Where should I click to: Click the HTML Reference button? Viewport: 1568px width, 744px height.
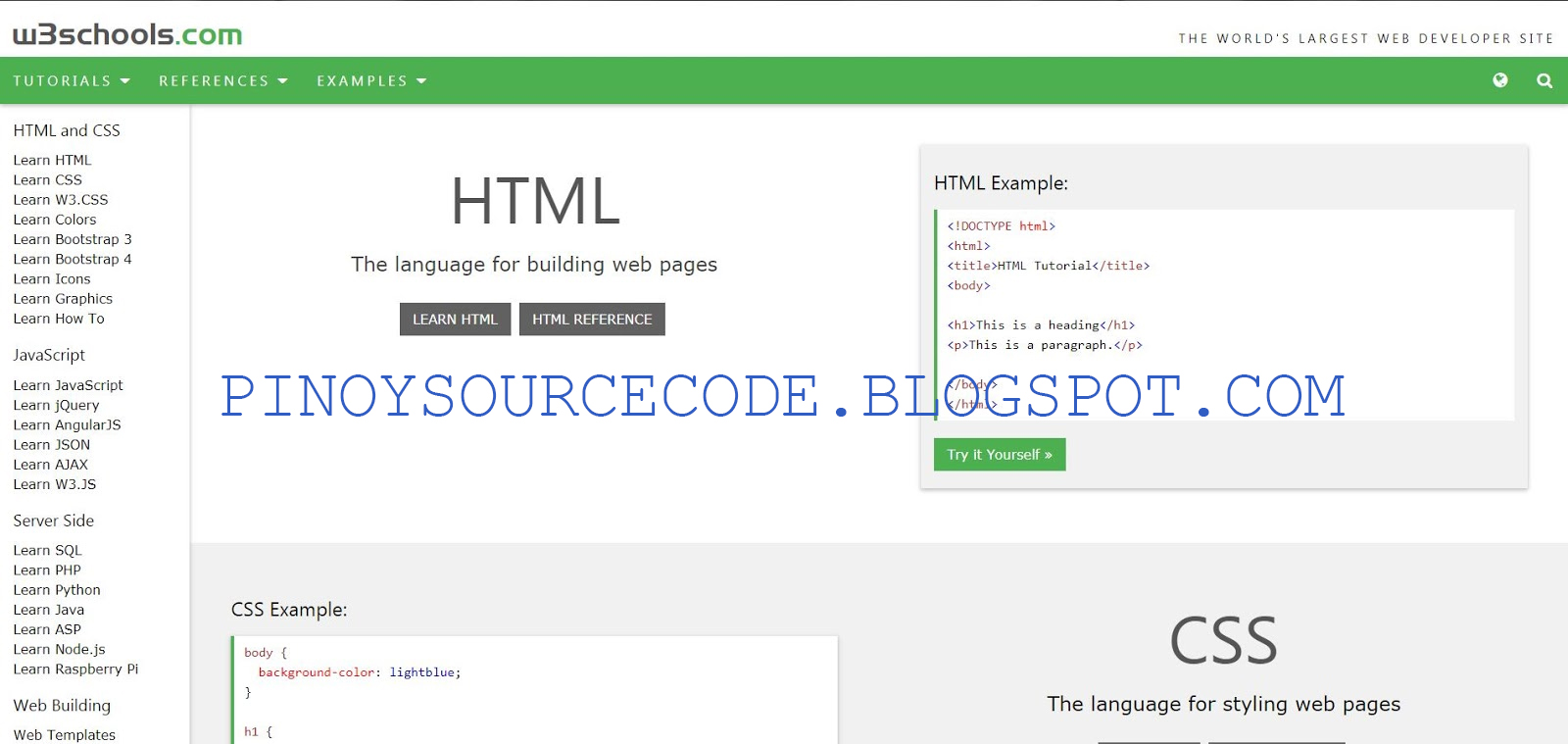[x=592, y=320]
